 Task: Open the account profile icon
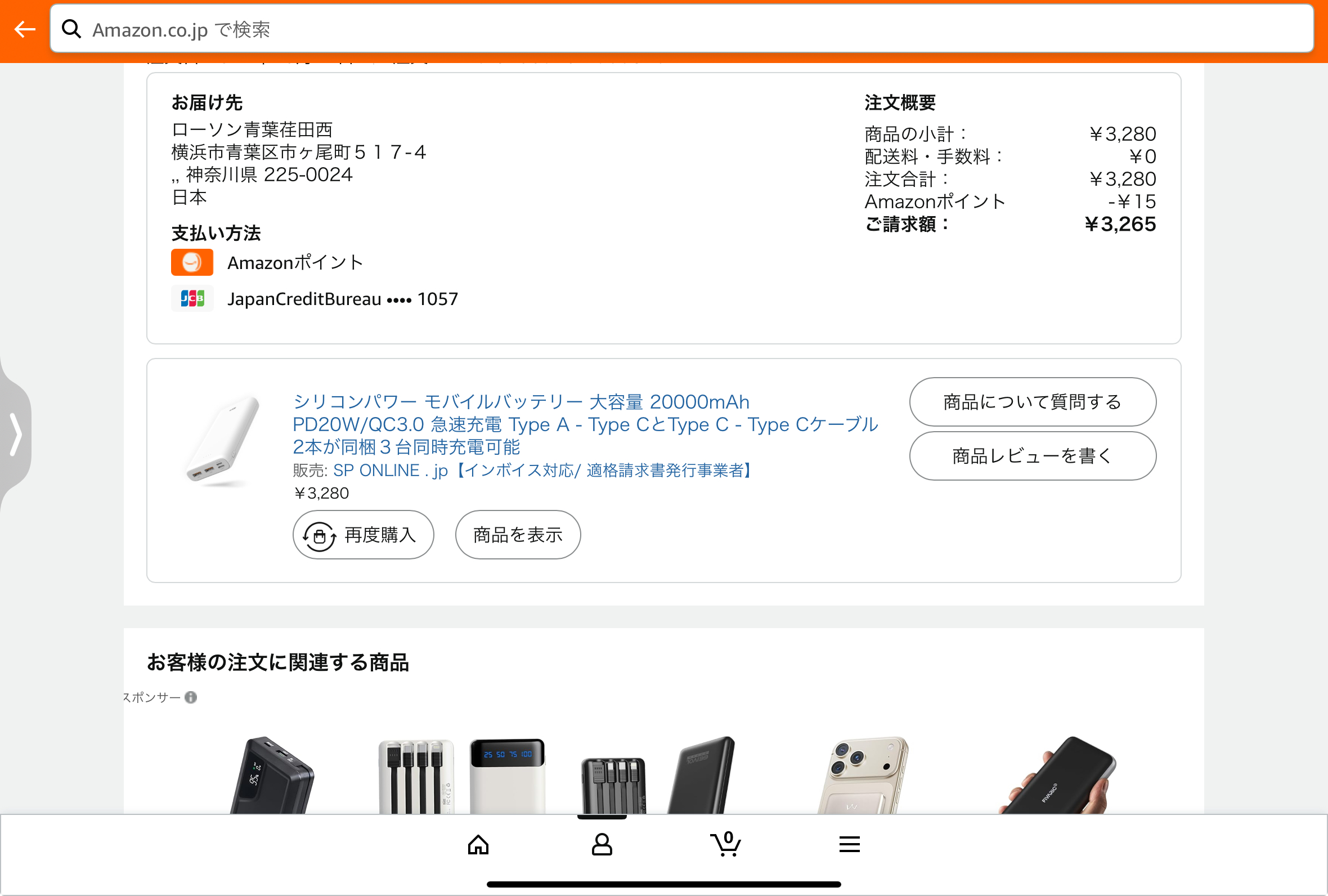pyautogui.click(x=602, y=844)
